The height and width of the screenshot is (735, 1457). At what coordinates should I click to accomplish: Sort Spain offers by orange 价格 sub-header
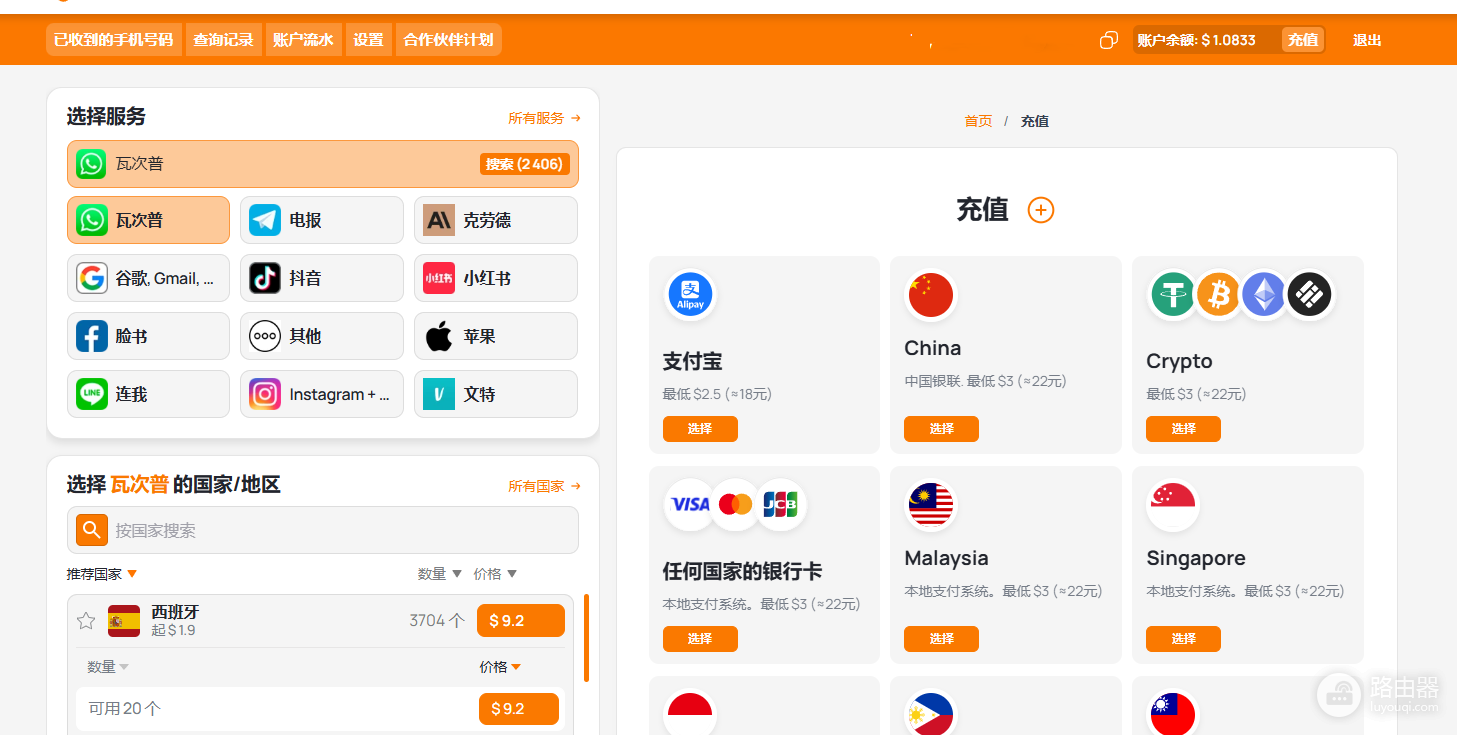pyautogui.click(x=500, y=667)
